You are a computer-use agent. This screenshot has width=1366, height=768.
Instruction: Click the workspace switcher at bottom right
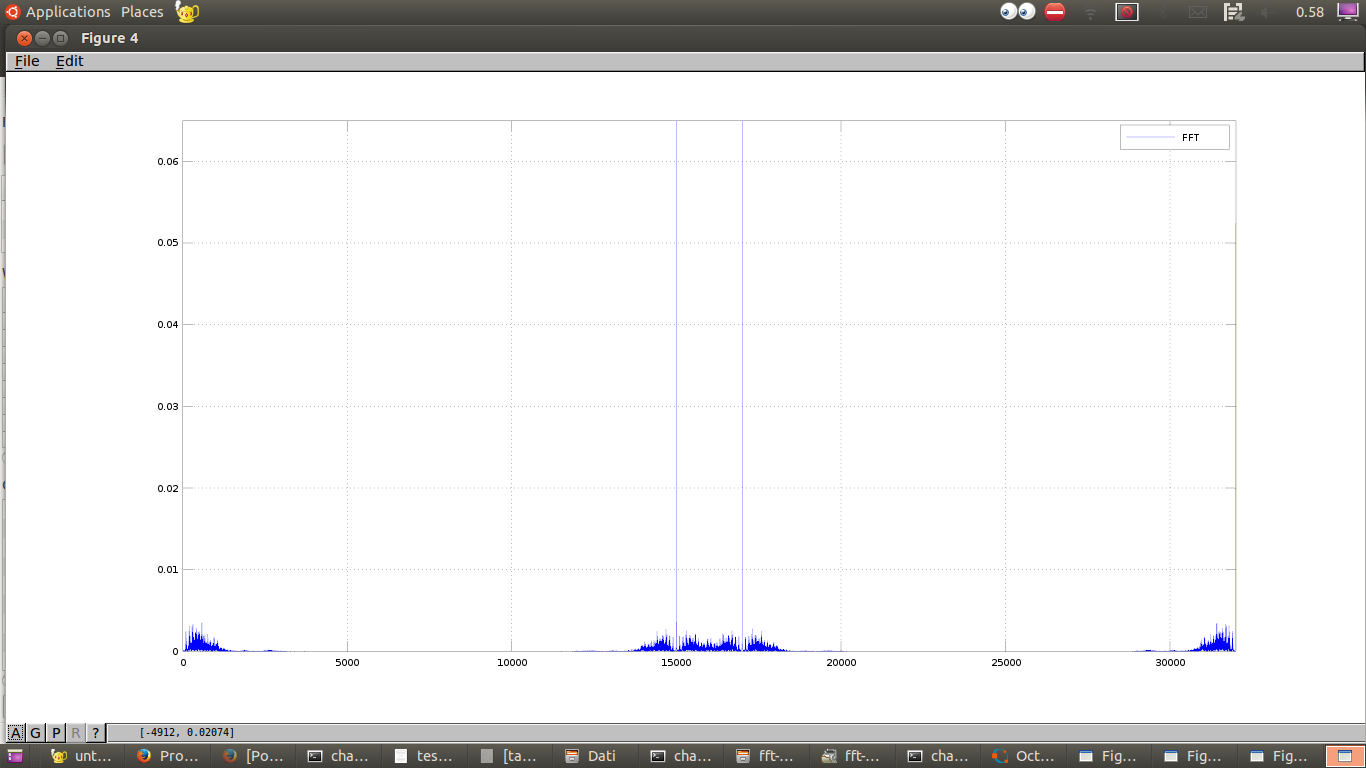(x=1344, y=756)
